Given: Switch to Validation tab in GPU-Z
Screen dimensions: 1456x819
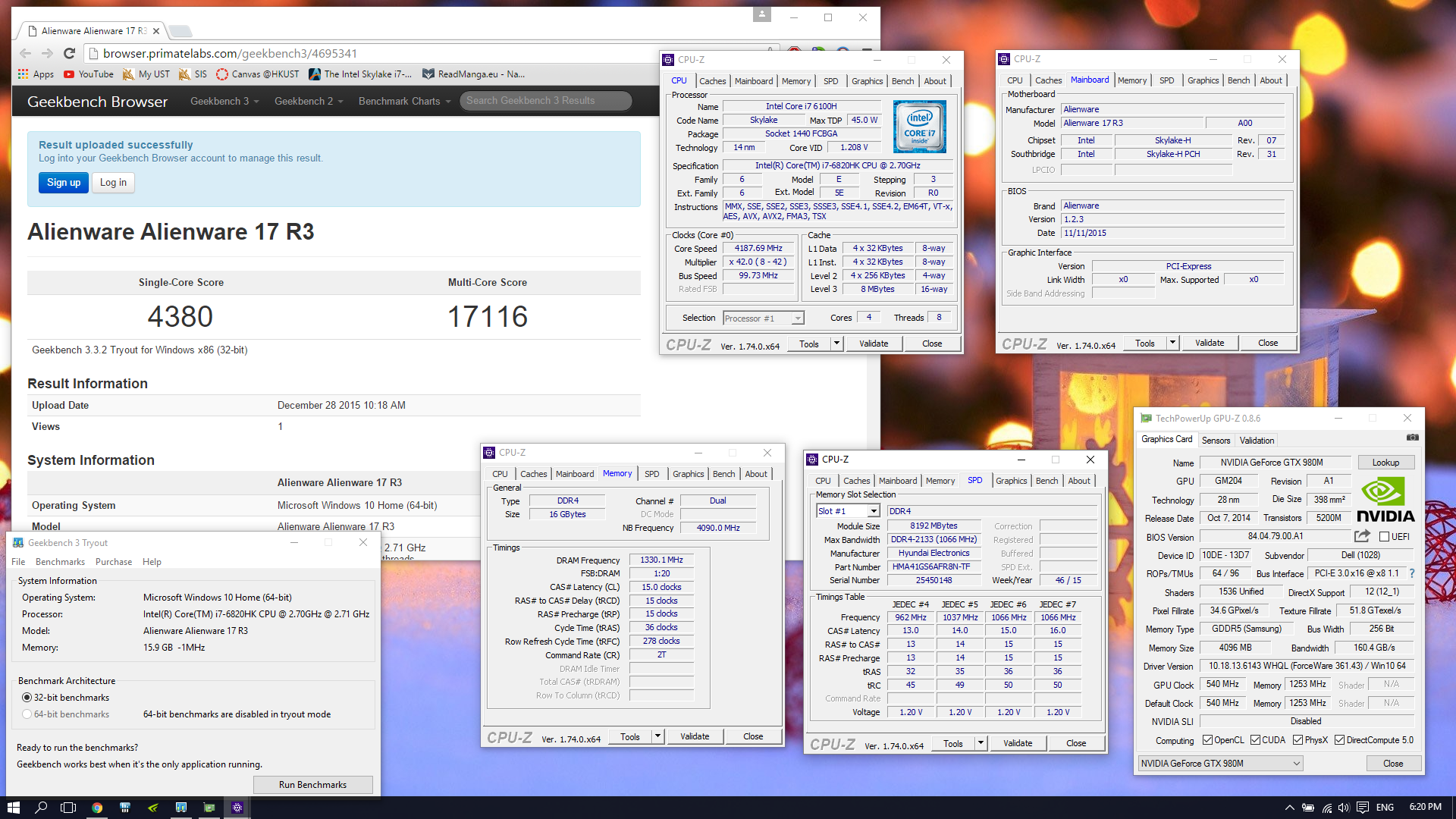Looking at the screenshot, I should pyautogui.click(x=1257, y=440).
